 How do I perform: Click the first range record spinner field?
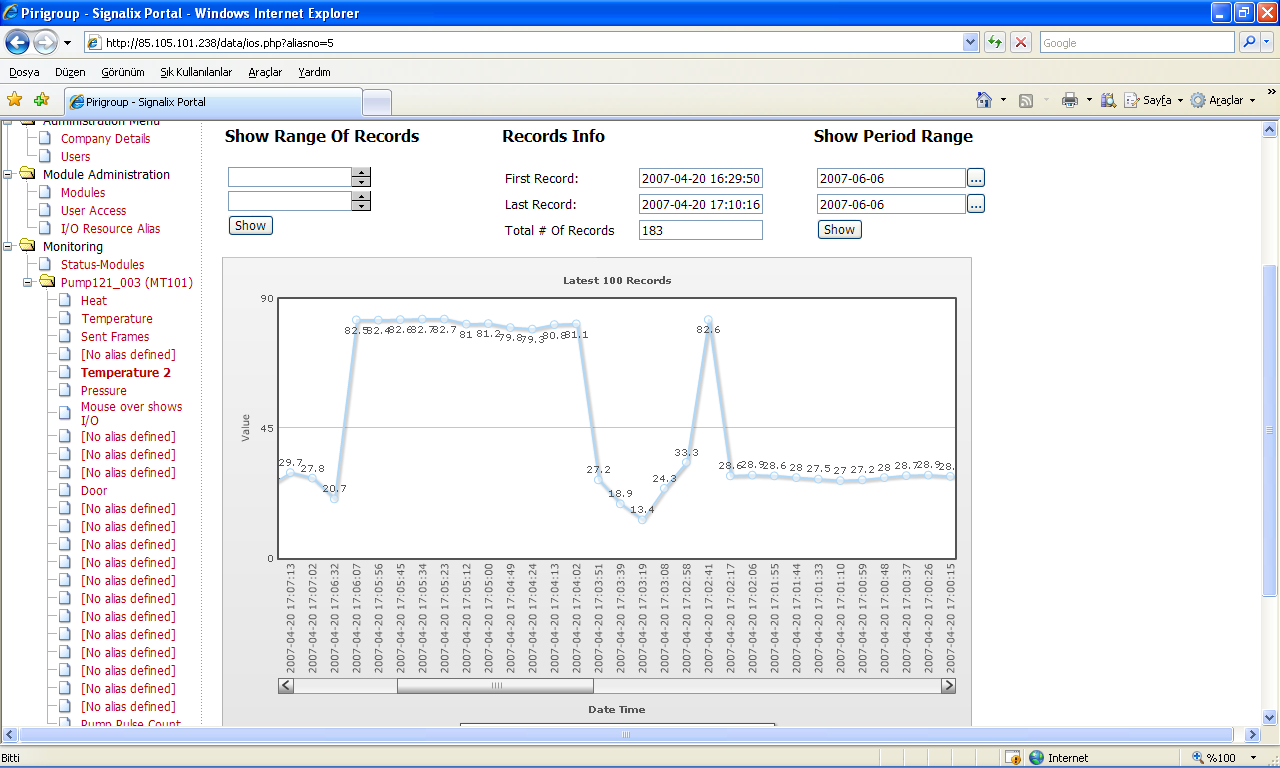pyautogui.click(x=290, y=177)
